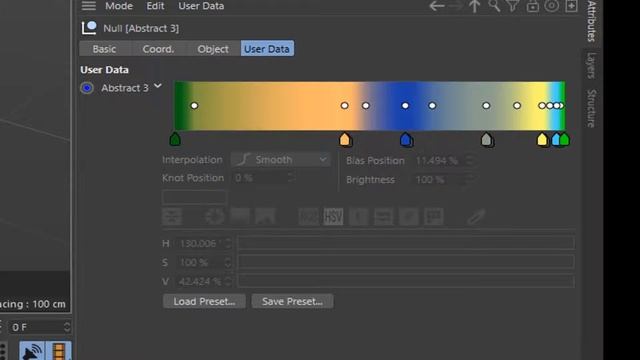Screen dimensions: 640x360
Task: Click the color preview box below Knot Position
Action: (194, 197)
